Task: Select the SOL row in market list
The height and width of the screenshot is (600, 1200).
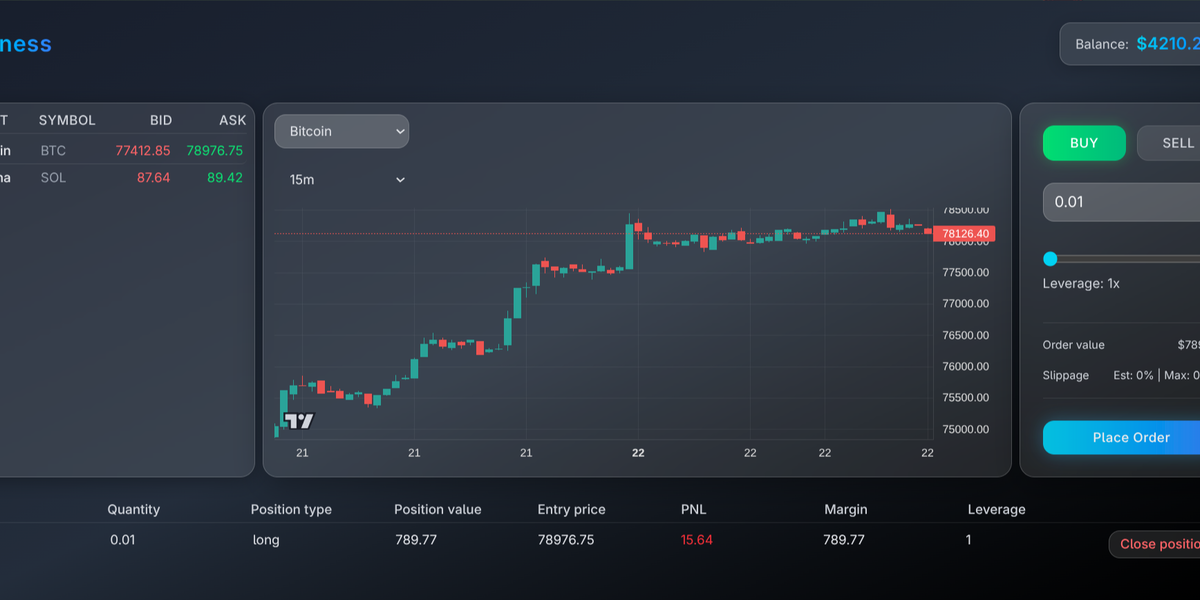Action: 120,178
